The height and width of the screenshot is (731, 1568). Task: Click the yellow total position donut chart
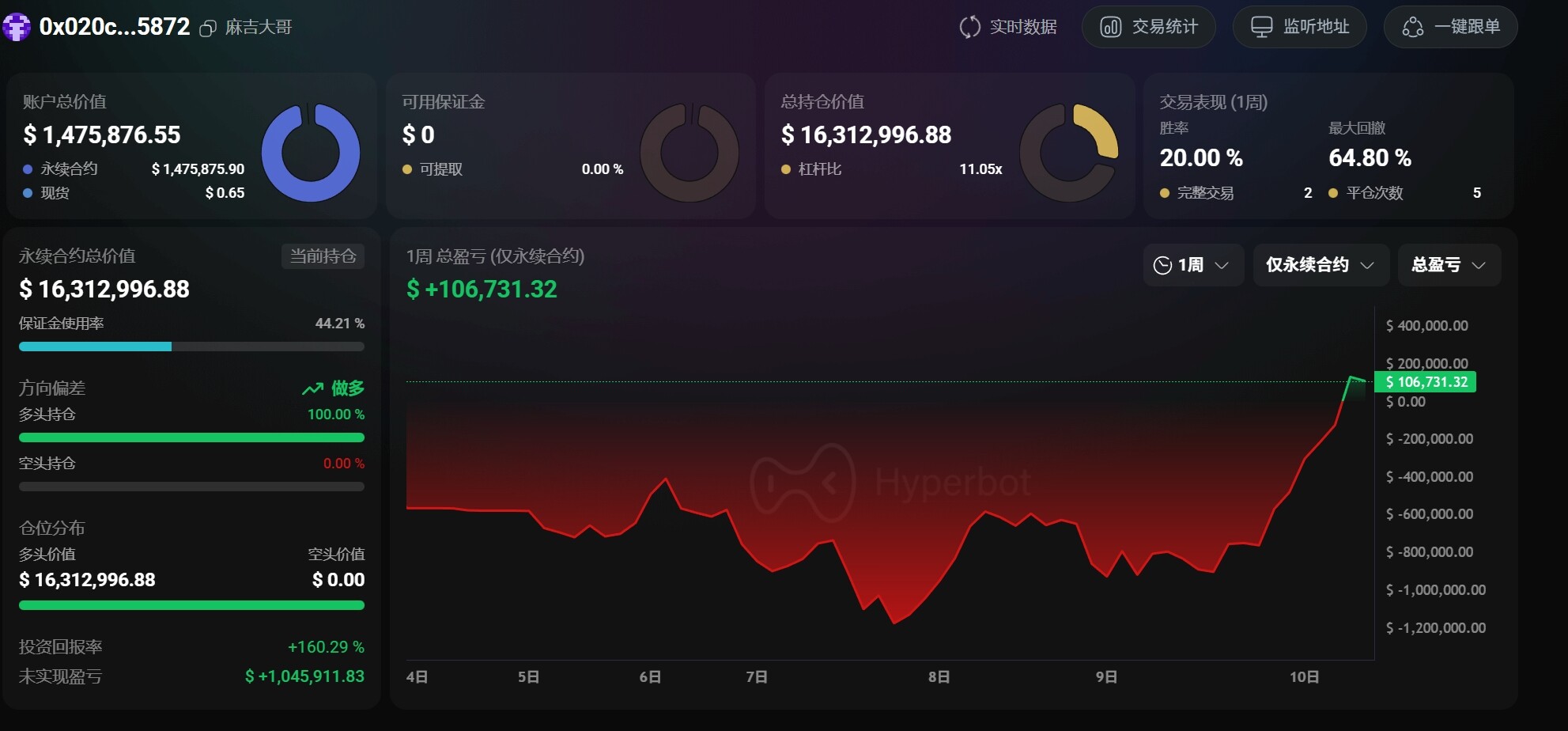tap(1068, 153)
